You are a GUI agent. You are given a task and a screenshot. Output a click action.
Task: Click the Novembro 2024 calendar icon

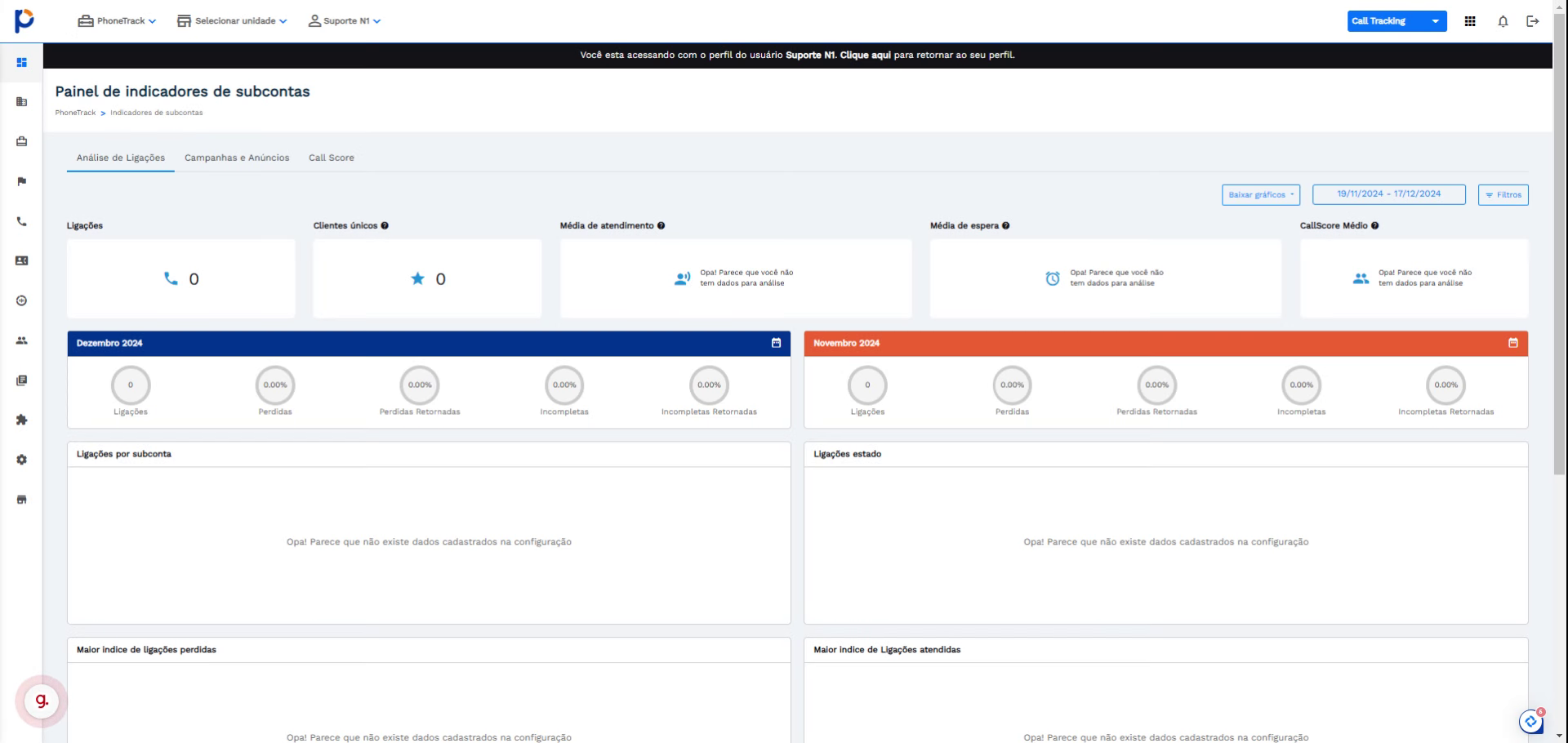(x=1513, y=343)
